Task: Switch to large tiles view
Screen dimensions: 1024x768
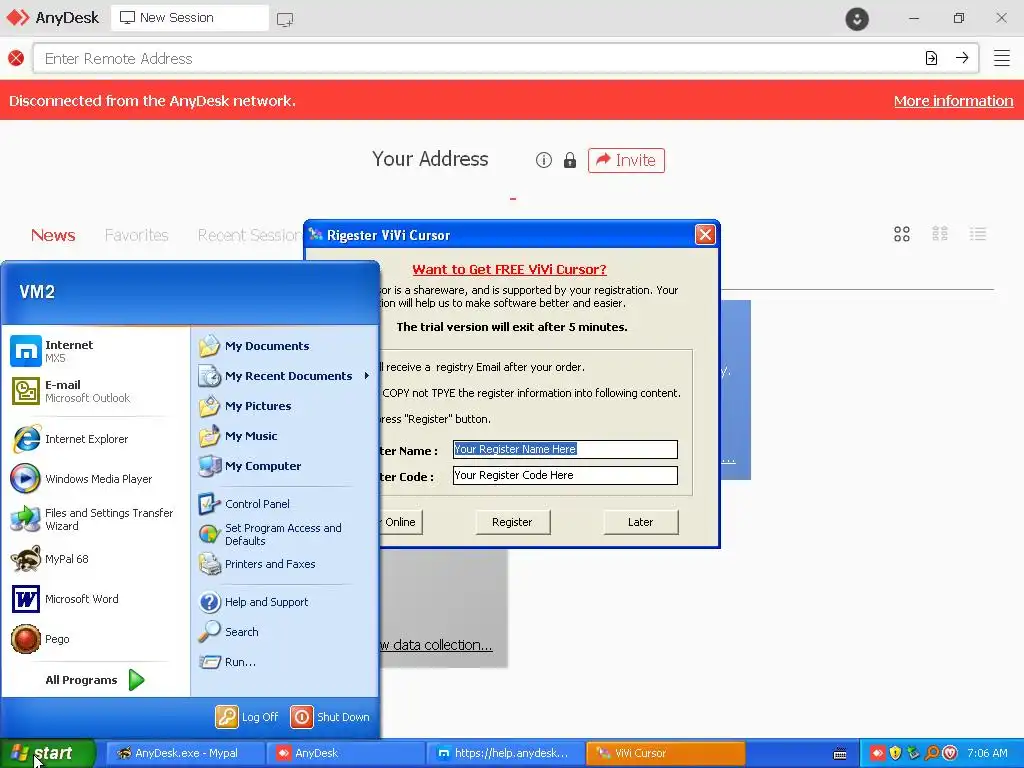Action: pyautogui.click(x=902, y=234)
